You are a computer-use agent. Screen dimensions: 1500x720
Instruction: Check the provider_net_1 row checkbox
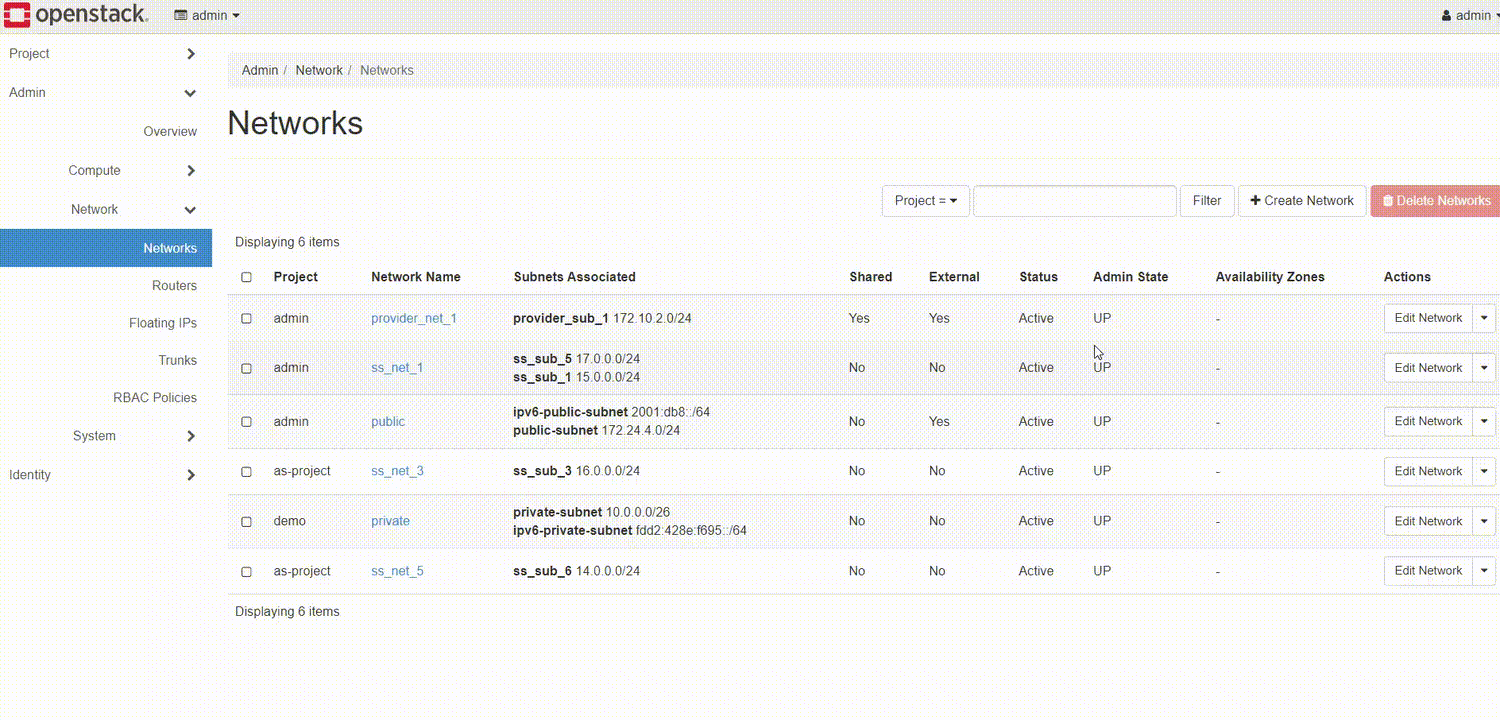pos(247,318)
